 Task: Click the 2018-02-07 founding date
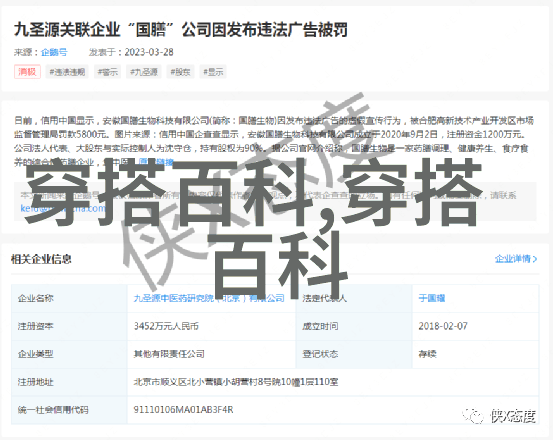point(443,326)
